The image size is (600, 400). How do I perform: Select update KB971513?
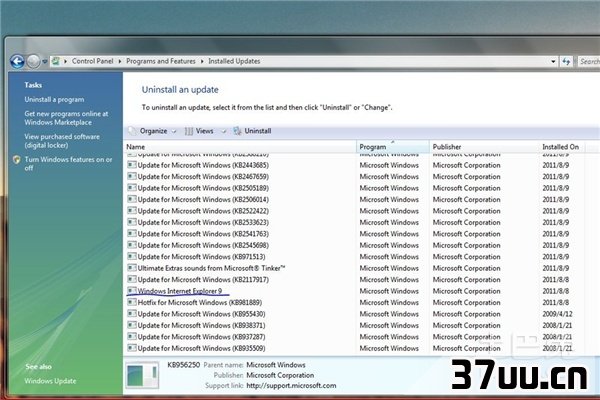tap(201, 257)
